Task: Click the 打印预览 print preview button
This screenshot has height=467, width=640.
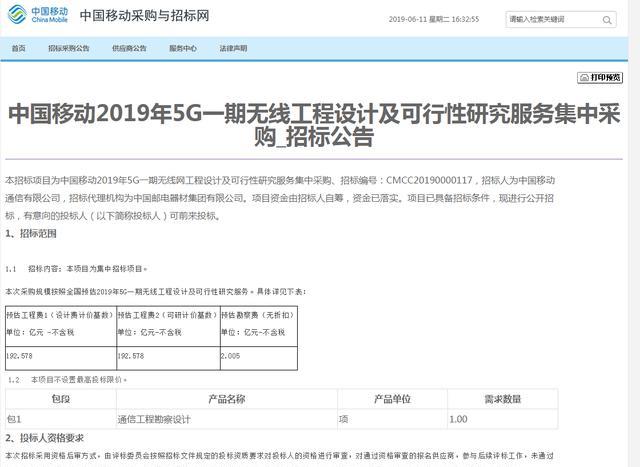Action: point(600,77)
